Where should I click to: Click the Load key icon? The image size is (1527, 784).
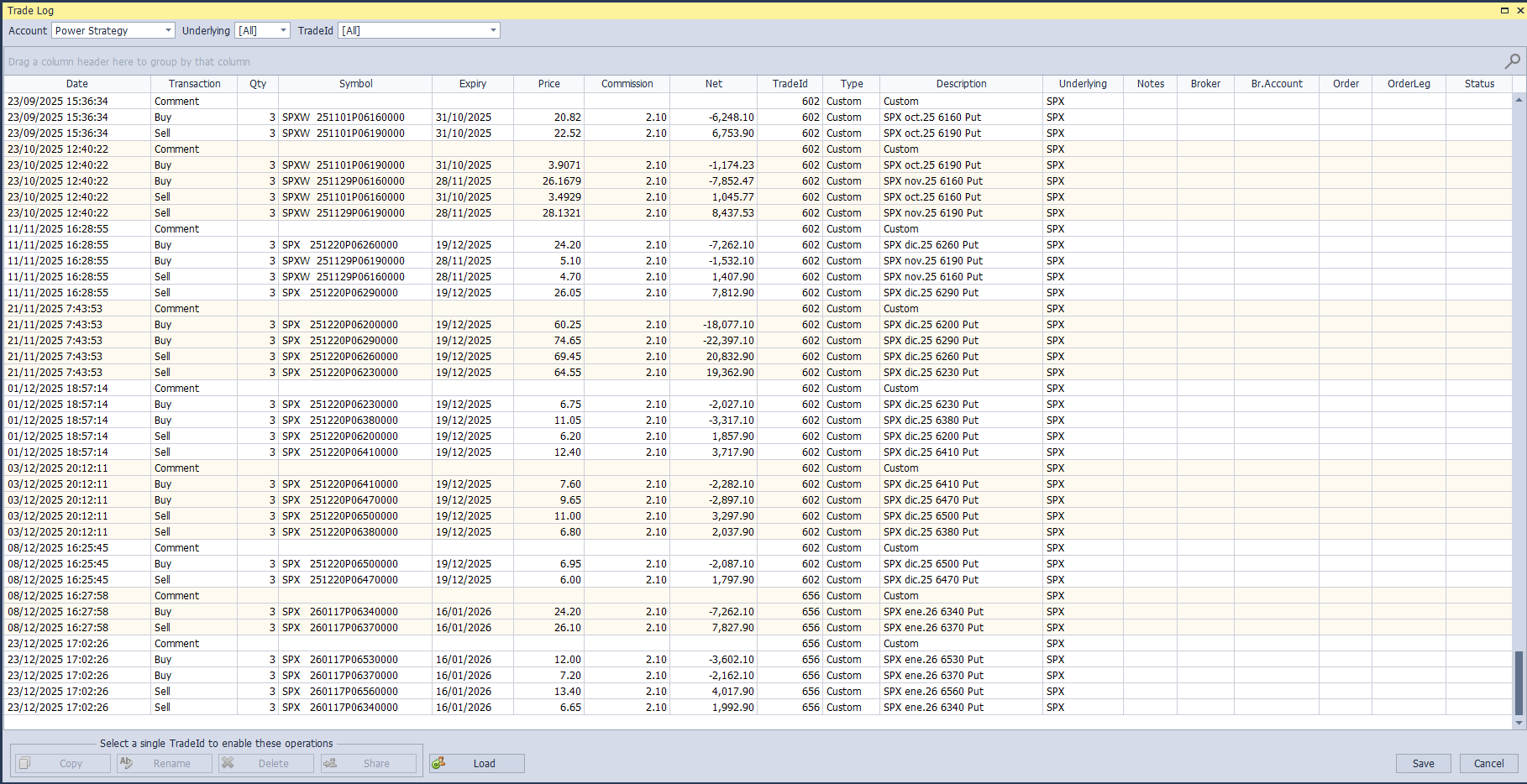pyautogui.click(x=439, y=763)
